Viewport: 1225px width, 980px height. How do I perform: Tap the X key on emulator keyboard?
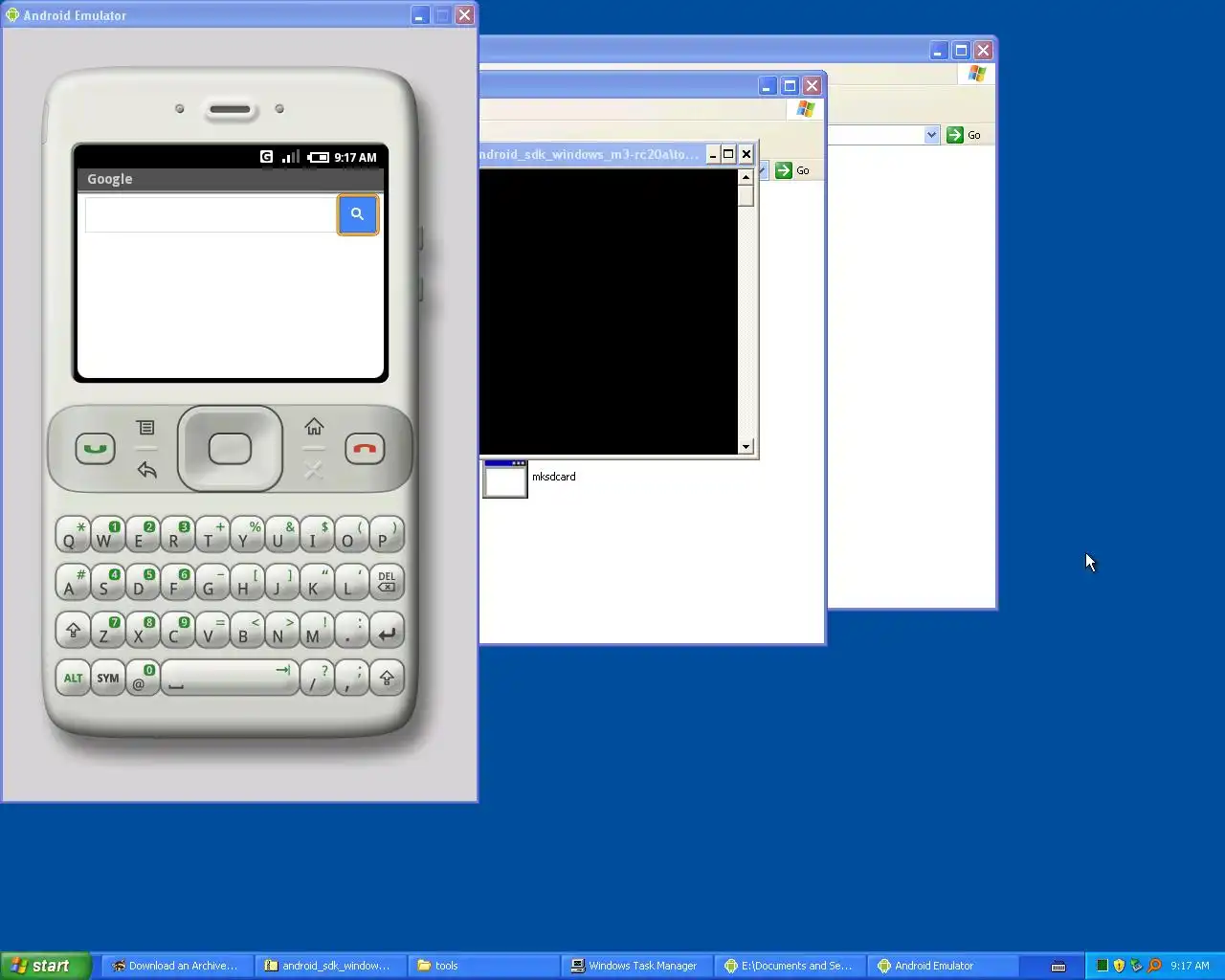click(x=142, y=631)
